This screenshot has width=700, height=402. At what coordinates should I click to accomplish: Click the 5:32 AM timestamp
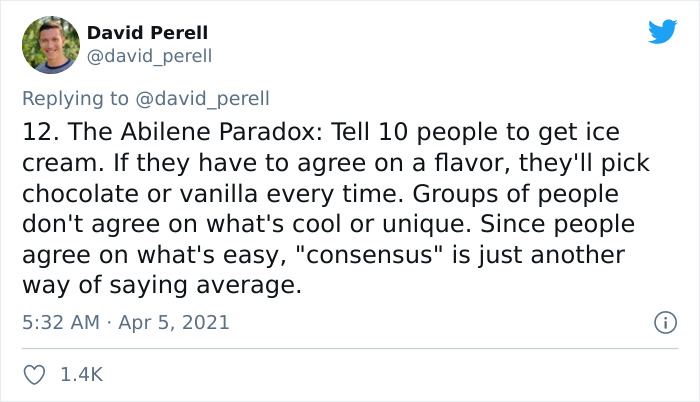tap(61, 322)
